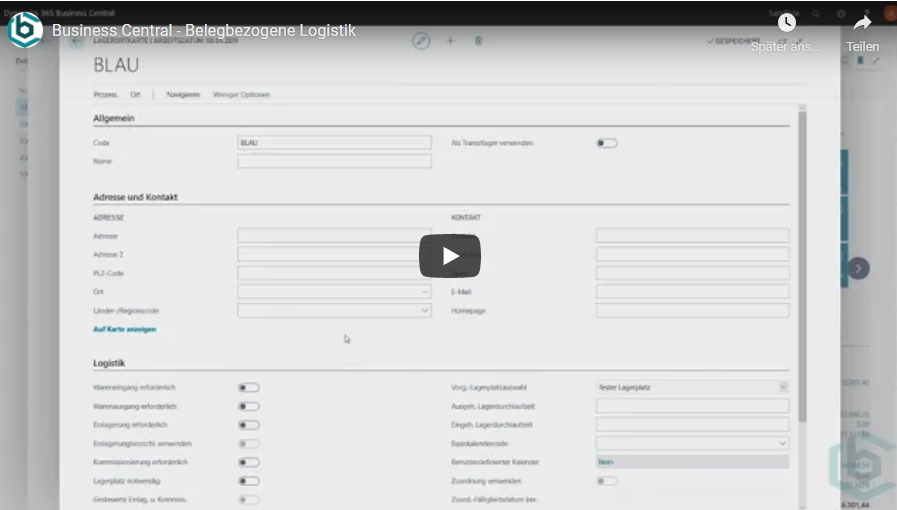Click the right arrow next-page chevron
Screen dimensions: 897x510
859,268
